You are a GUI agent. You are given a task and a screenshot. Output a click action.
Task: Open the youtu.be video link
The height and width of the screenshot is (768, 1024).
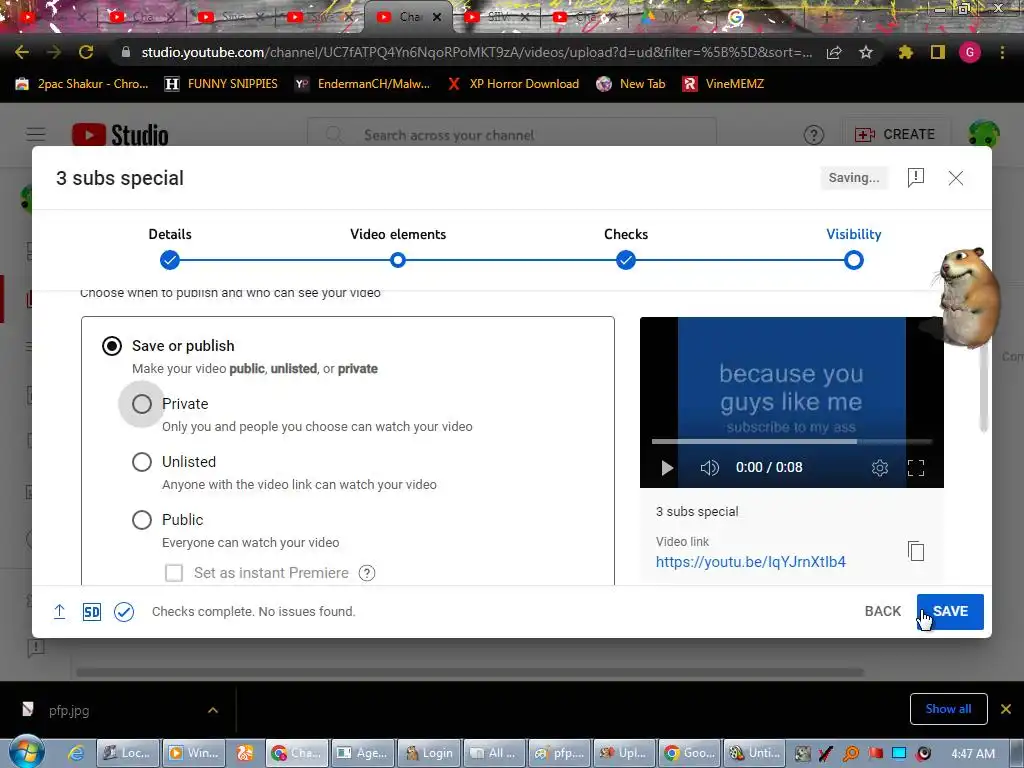coord(750,562)
